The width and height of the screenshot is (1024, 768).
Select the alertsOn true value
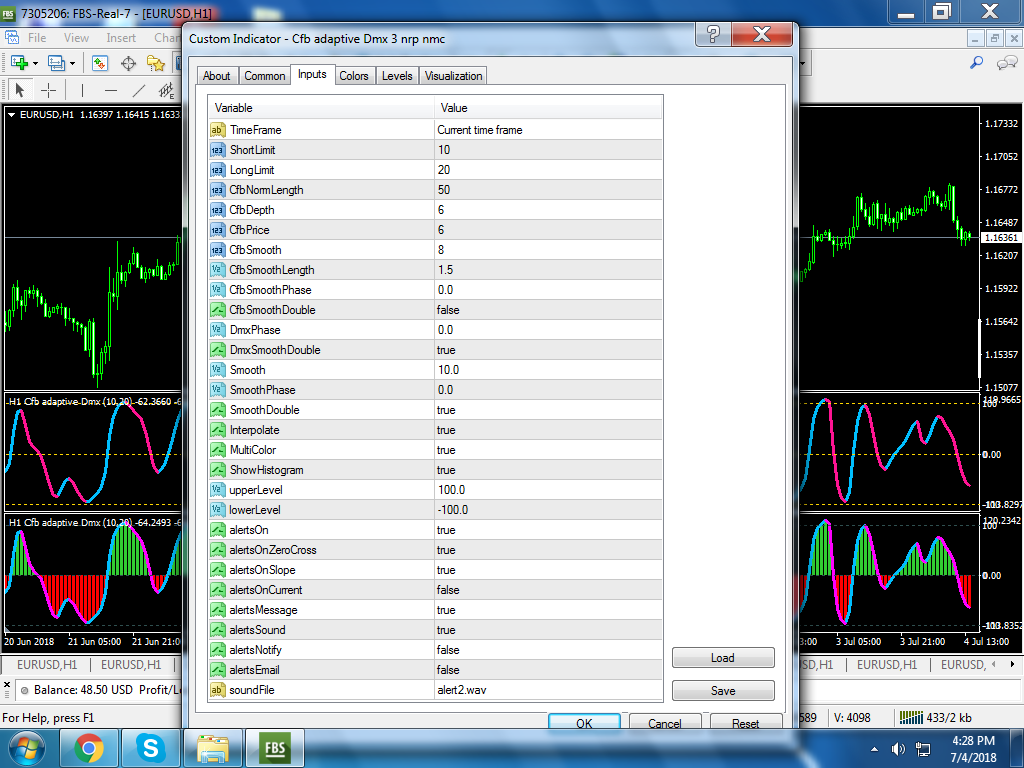548,530
